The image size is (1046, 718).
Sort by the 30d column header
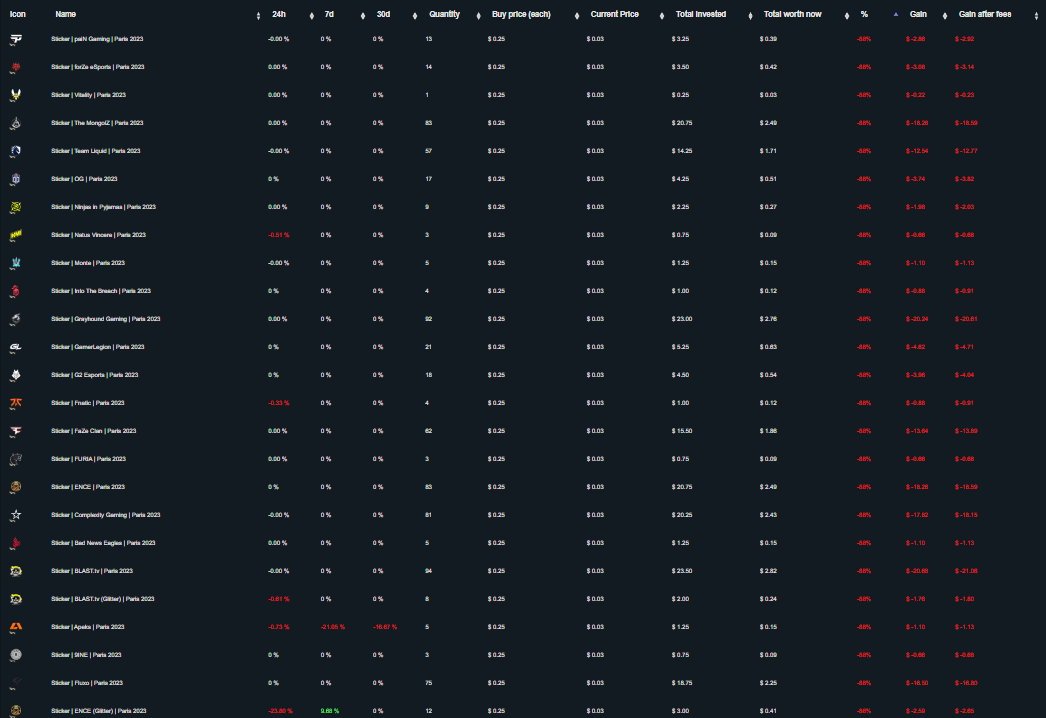click(x=384, y=14)
